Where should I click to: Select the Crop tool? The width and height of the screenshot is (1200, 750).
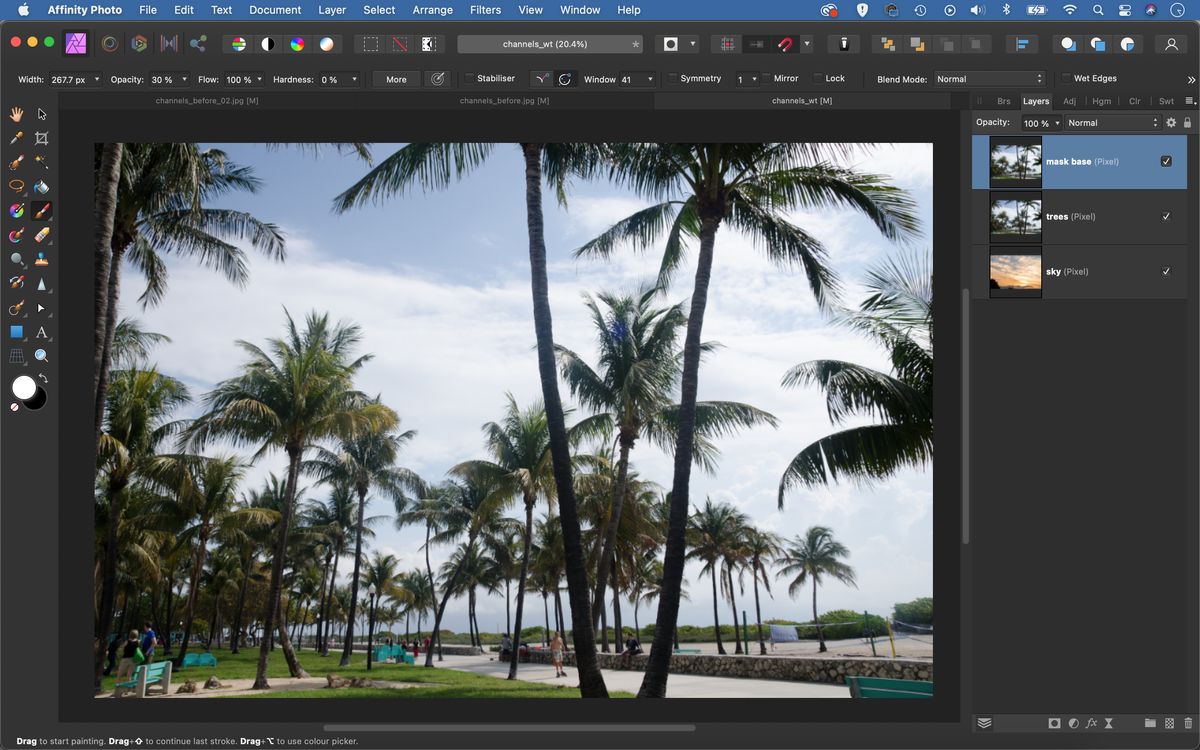(x=41, y=138)
